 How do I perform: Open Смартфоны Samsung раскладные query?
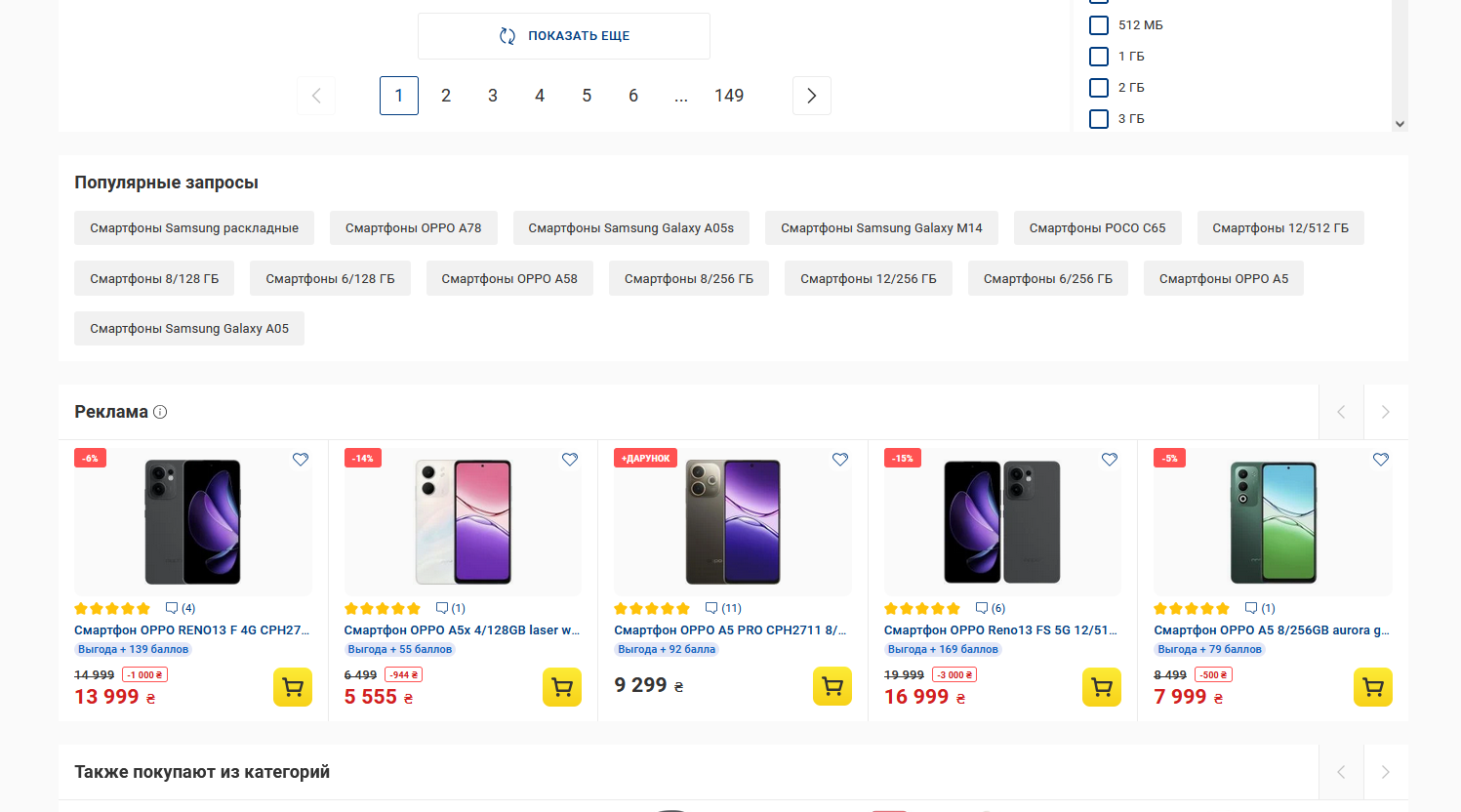point(194,228)
